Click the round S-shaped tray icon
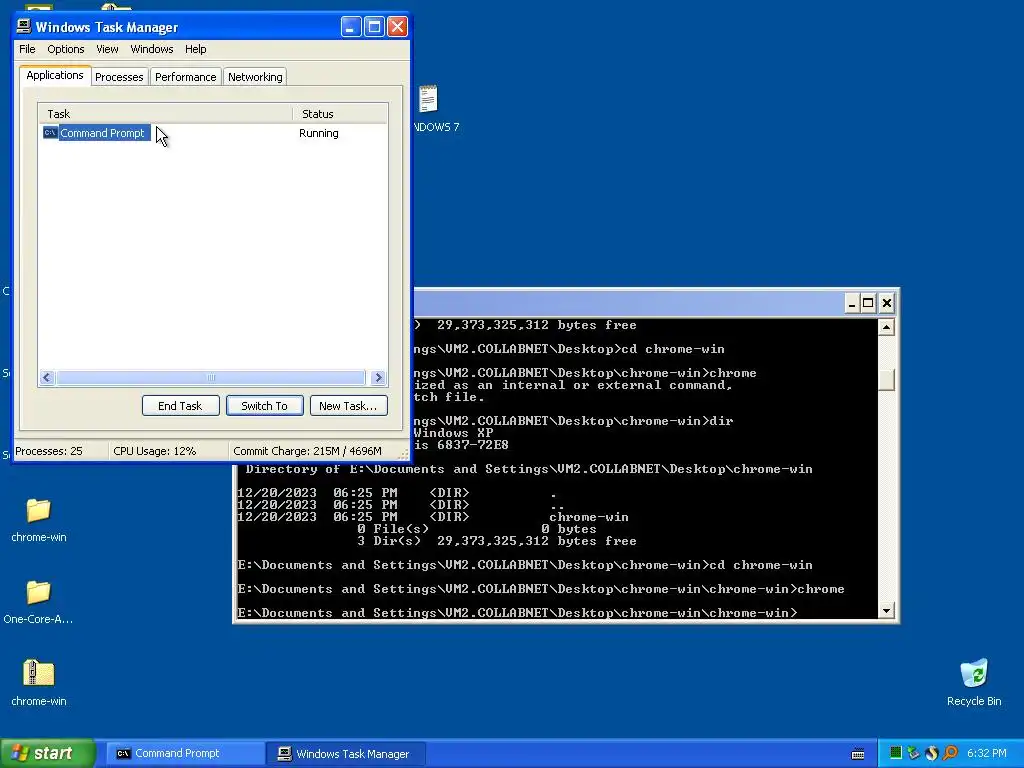 932,753
